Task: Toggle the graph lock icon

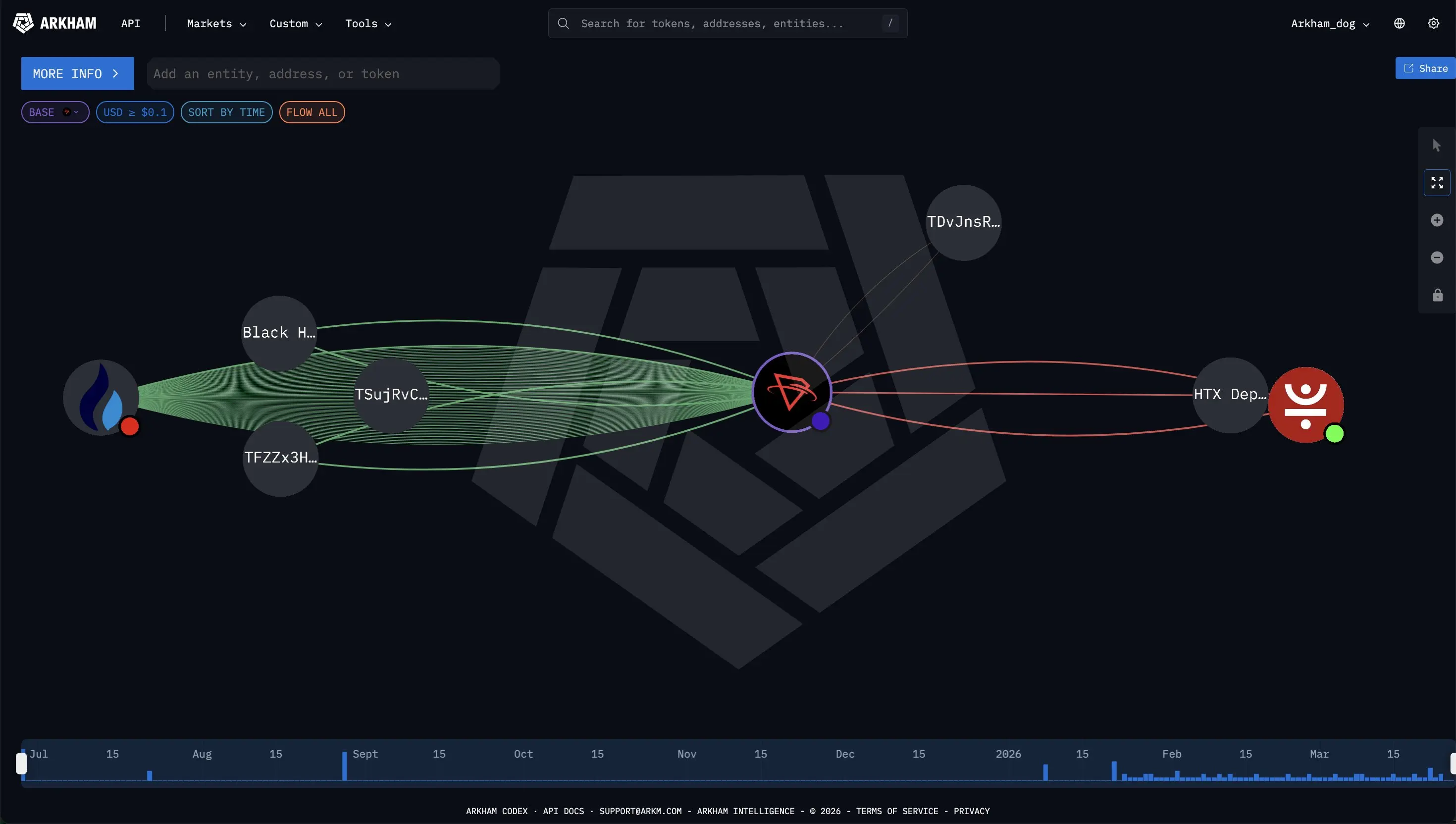Action: click(1437, 296)
